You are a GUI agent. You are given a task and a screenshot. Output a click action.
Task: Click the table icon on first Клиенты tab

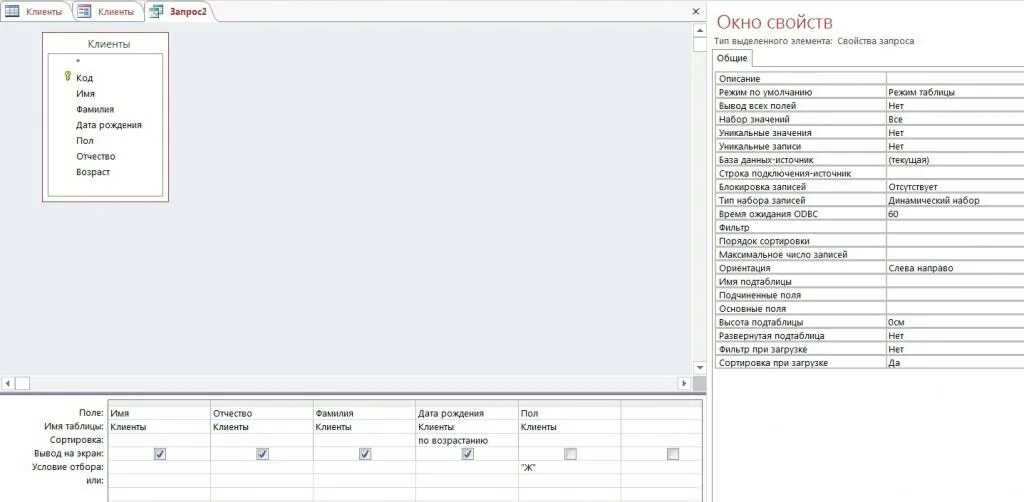click(12, 11)
